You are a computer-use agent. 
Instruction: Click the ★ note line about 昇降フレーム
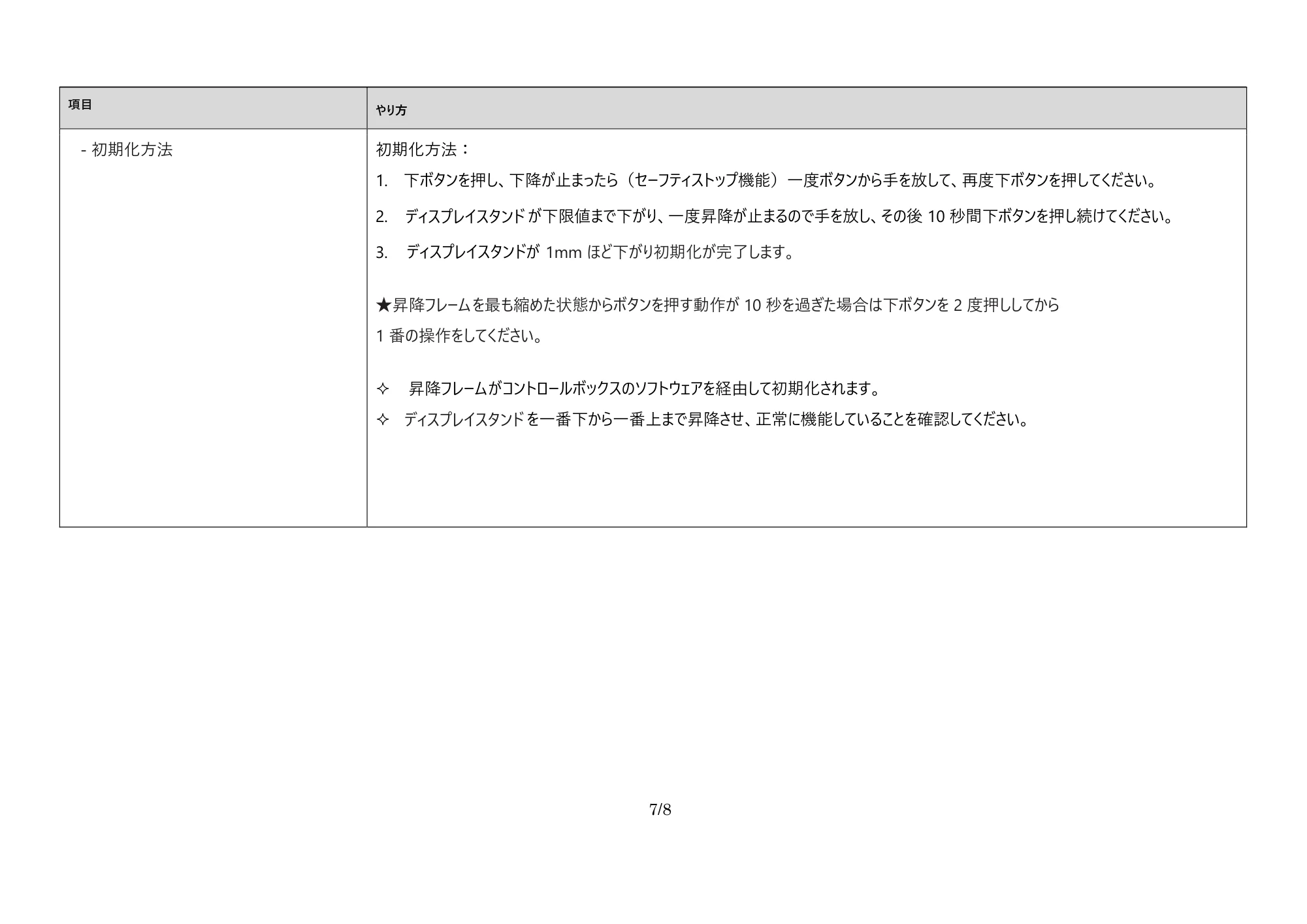tap(718, 305)
